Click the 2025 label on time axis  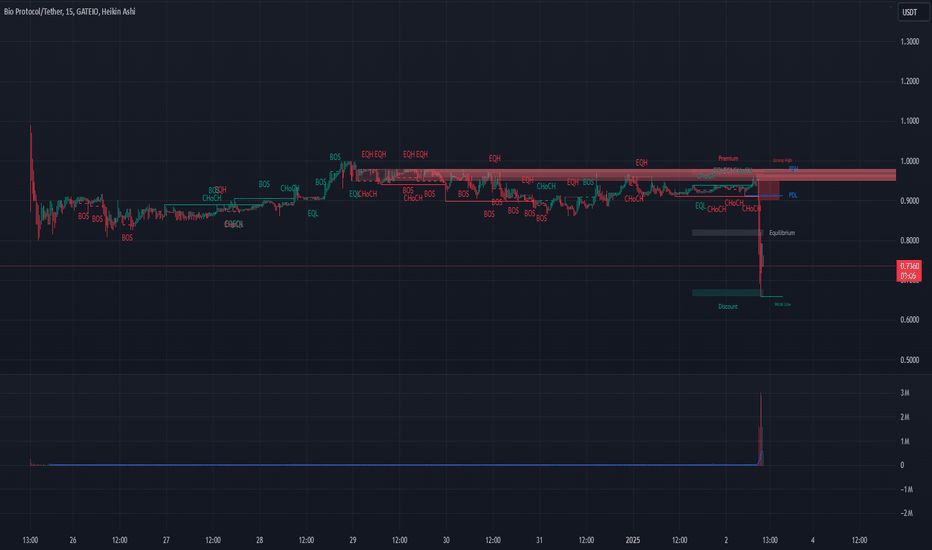tap(633, 540)
